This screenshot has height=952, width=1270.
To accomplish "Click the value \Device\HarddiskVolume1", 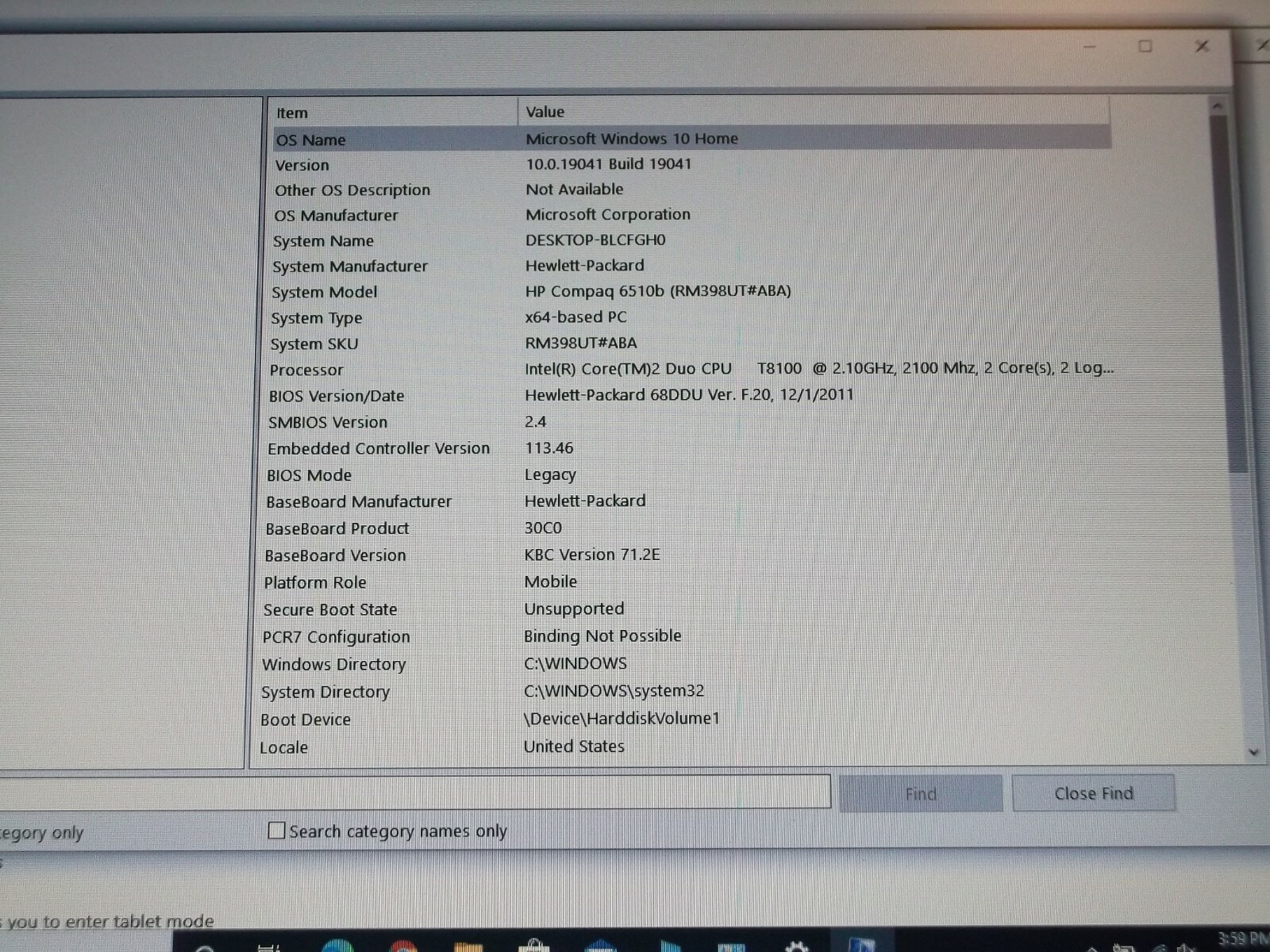I will coord(622,718).
